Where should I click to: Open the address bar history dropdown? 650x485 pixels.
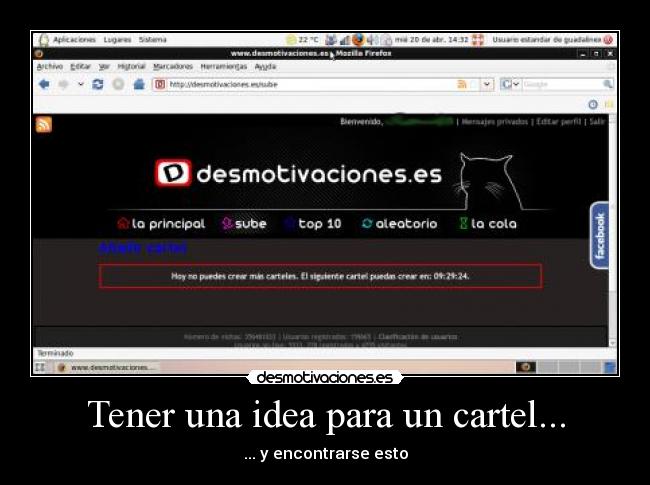click(x=487, y=85)
